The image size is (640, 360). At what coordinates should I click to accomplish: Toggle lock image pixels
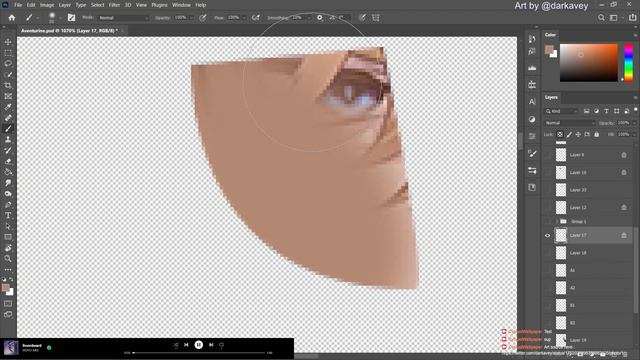(x=569, y=134)
